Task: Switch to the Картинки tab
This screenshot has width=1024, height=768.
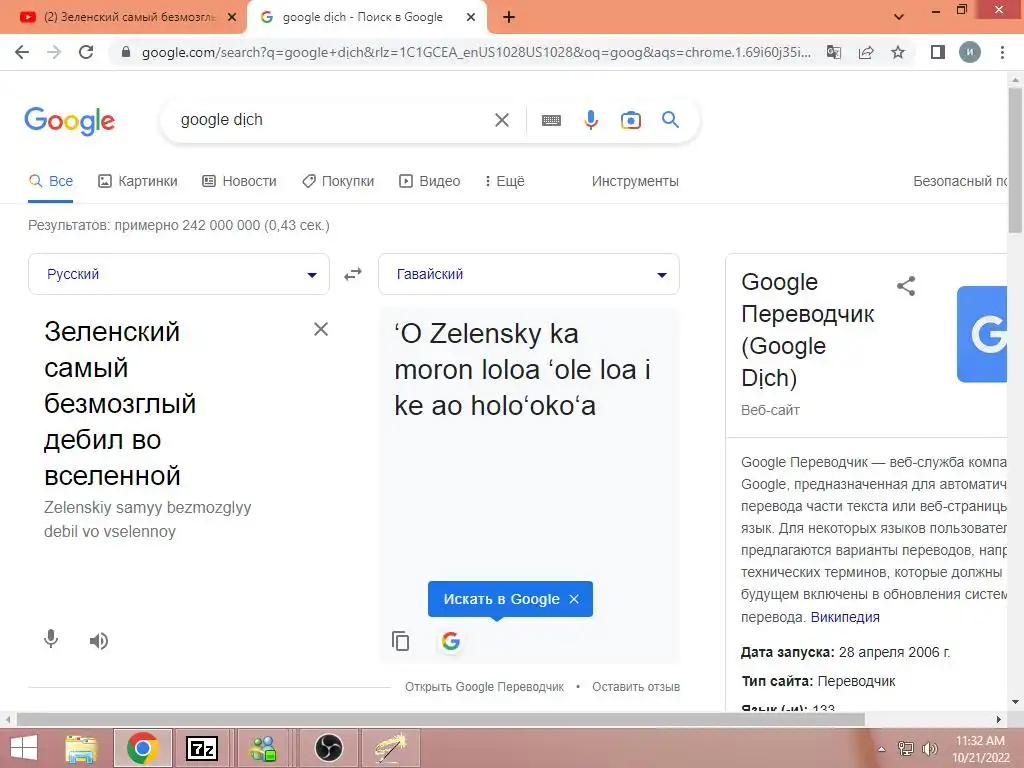Action: point(137,181)
